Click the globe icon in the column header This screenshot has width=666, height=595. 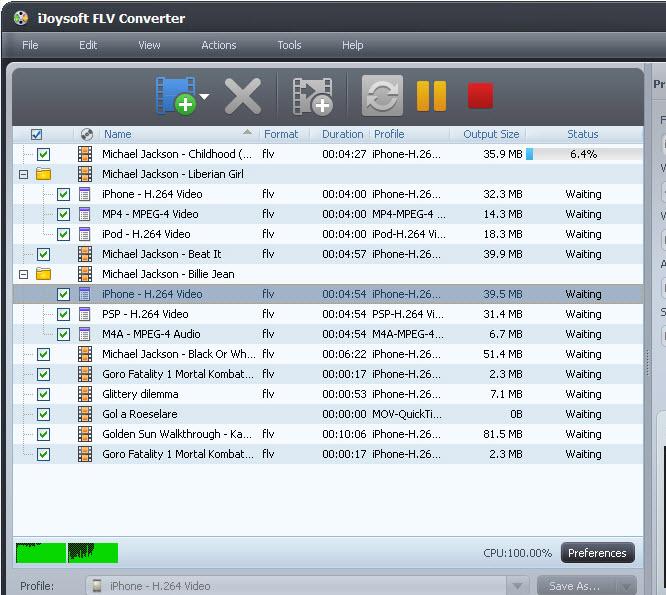pos(86,134)
